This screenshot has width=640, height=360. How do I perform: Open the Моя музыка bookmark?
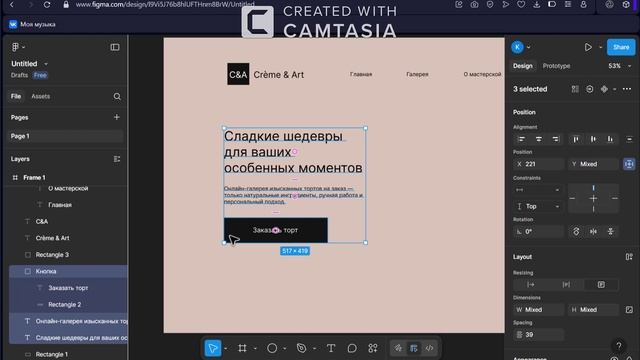[32, 24]
